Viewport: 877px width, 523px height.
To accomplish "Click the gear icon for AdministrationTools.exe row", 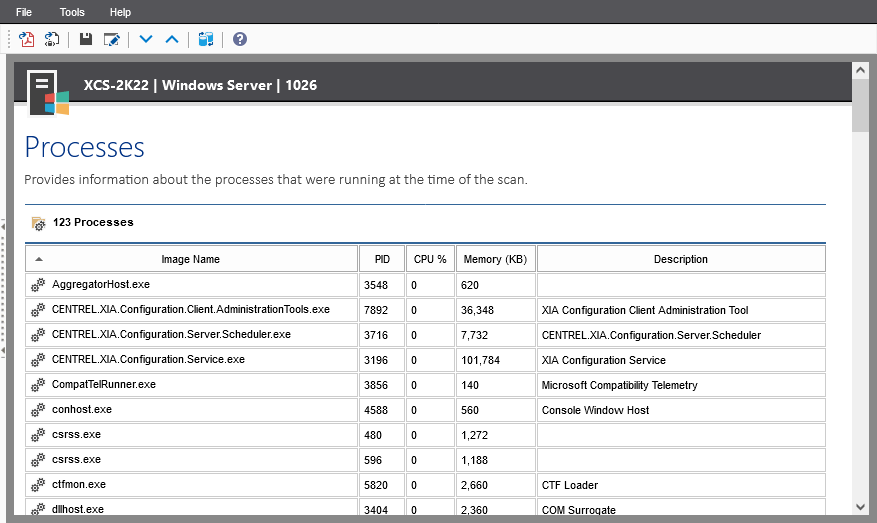I will [38, 310].
